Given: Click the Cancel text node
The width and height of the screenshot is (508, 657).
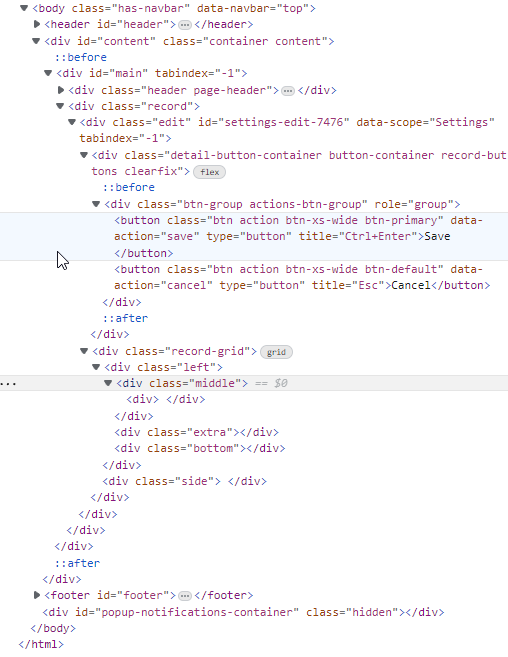Looking at the screenshot, I should click(411, 285).
